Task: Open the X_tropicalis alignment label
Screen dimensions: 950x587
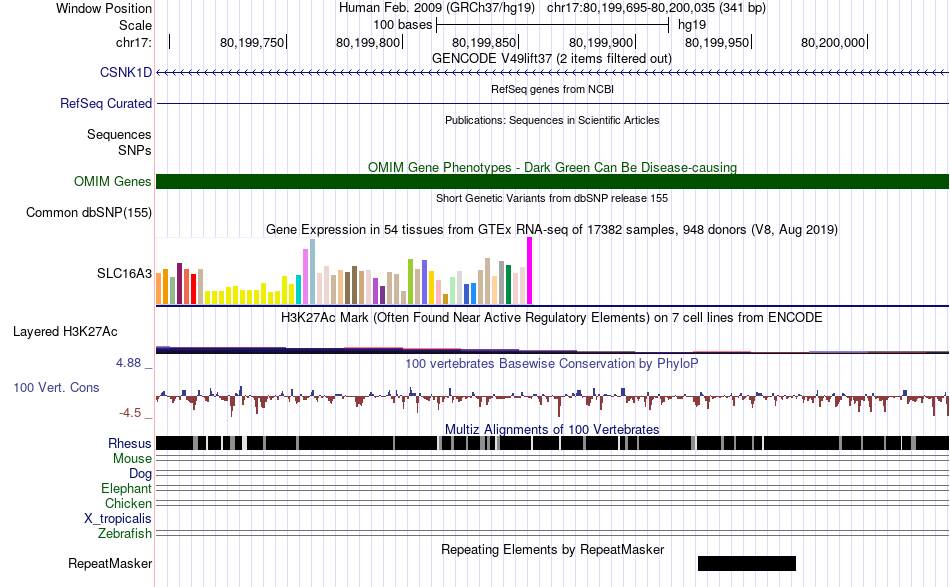Action: pos(118,519)
